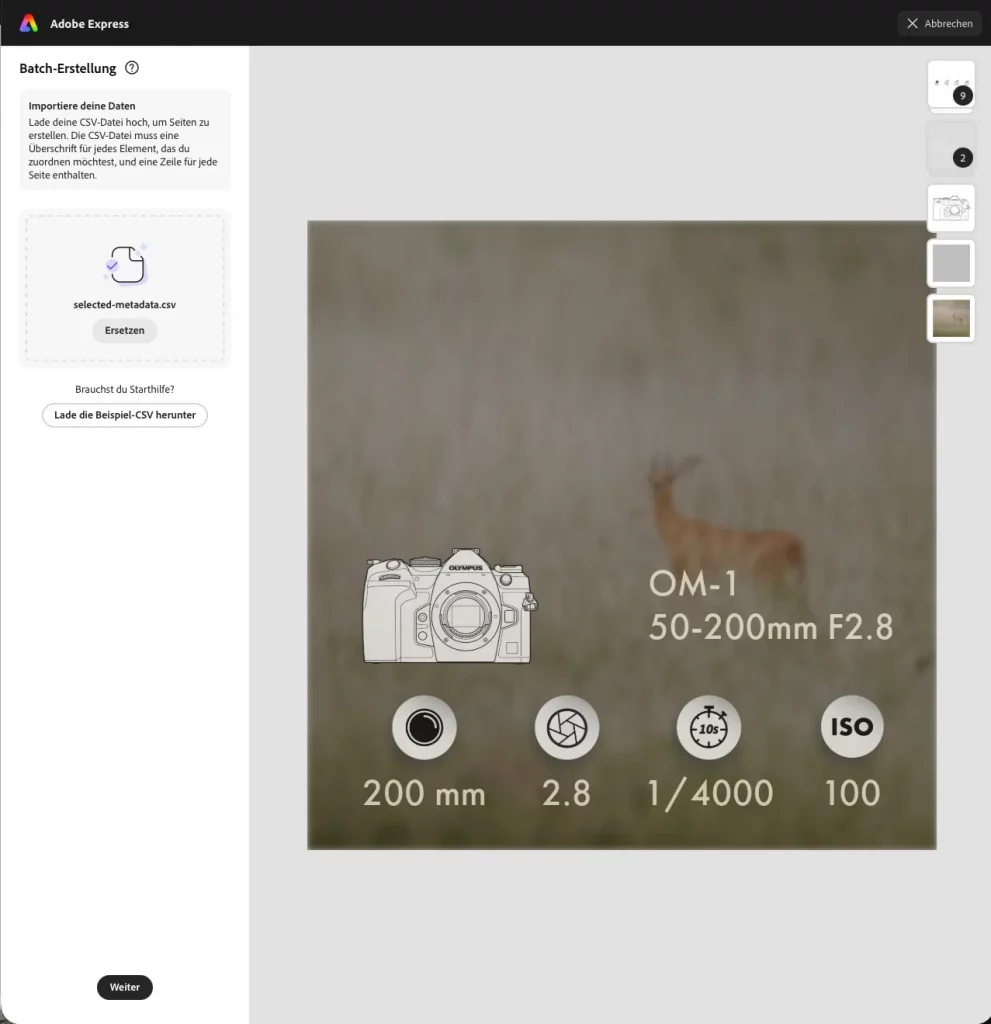Viewport: 991px width, 1024px height.
Task: Select the shutter timer icon above 1/4000
Action: tap(709, 727)
